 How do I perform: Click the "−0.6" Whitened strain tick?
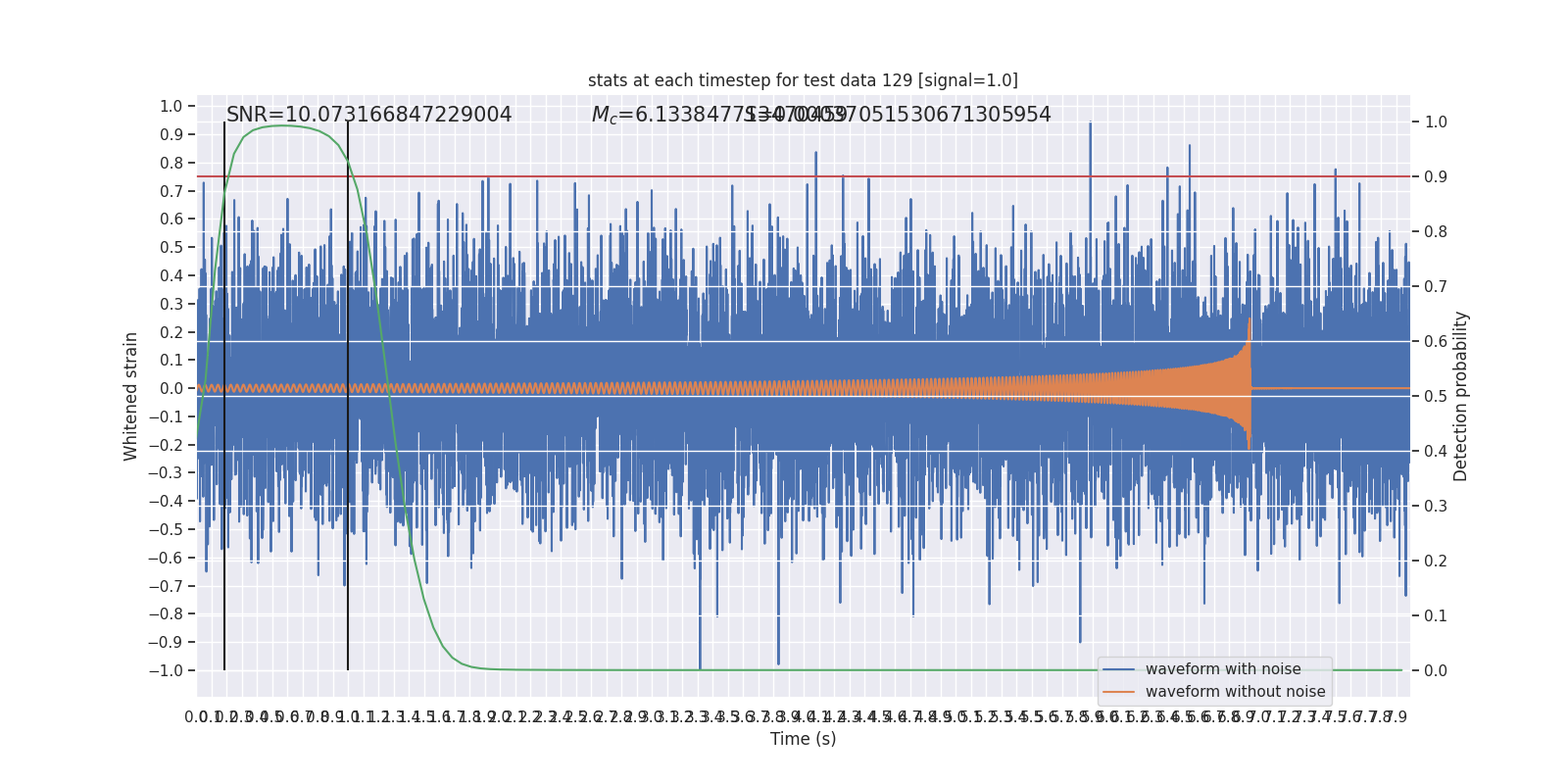click(166, 558)
